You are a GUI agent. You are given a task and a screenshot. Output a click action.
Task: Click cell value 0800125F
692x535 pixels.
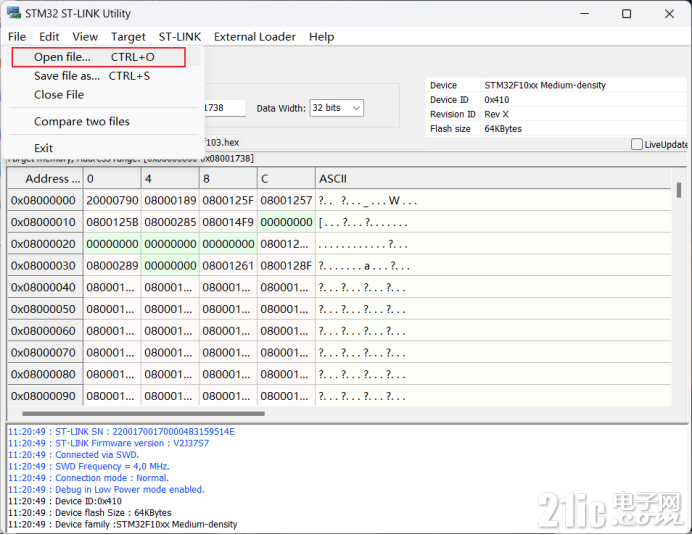coord(228,200)
